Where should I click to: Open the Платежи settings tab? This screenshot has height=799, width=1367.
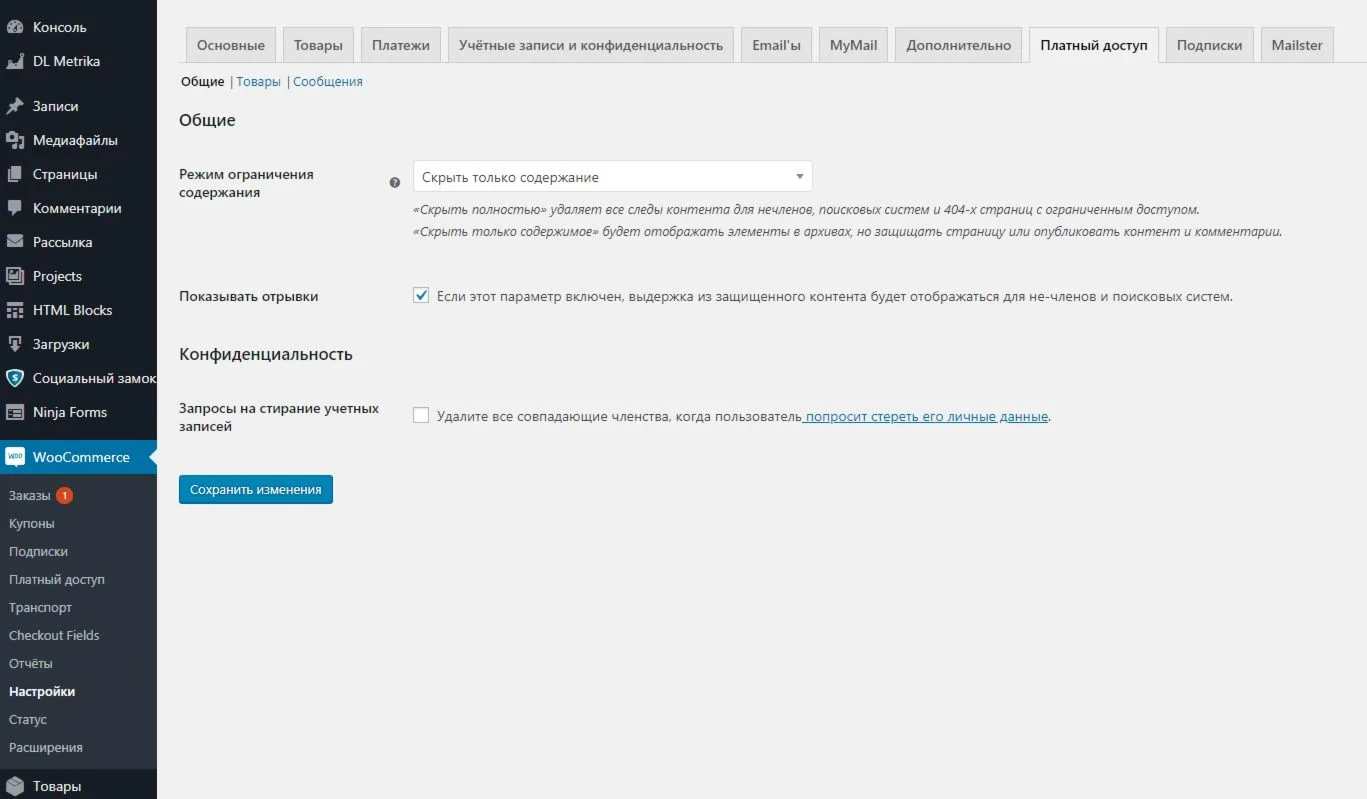click(x=401, y=45)
